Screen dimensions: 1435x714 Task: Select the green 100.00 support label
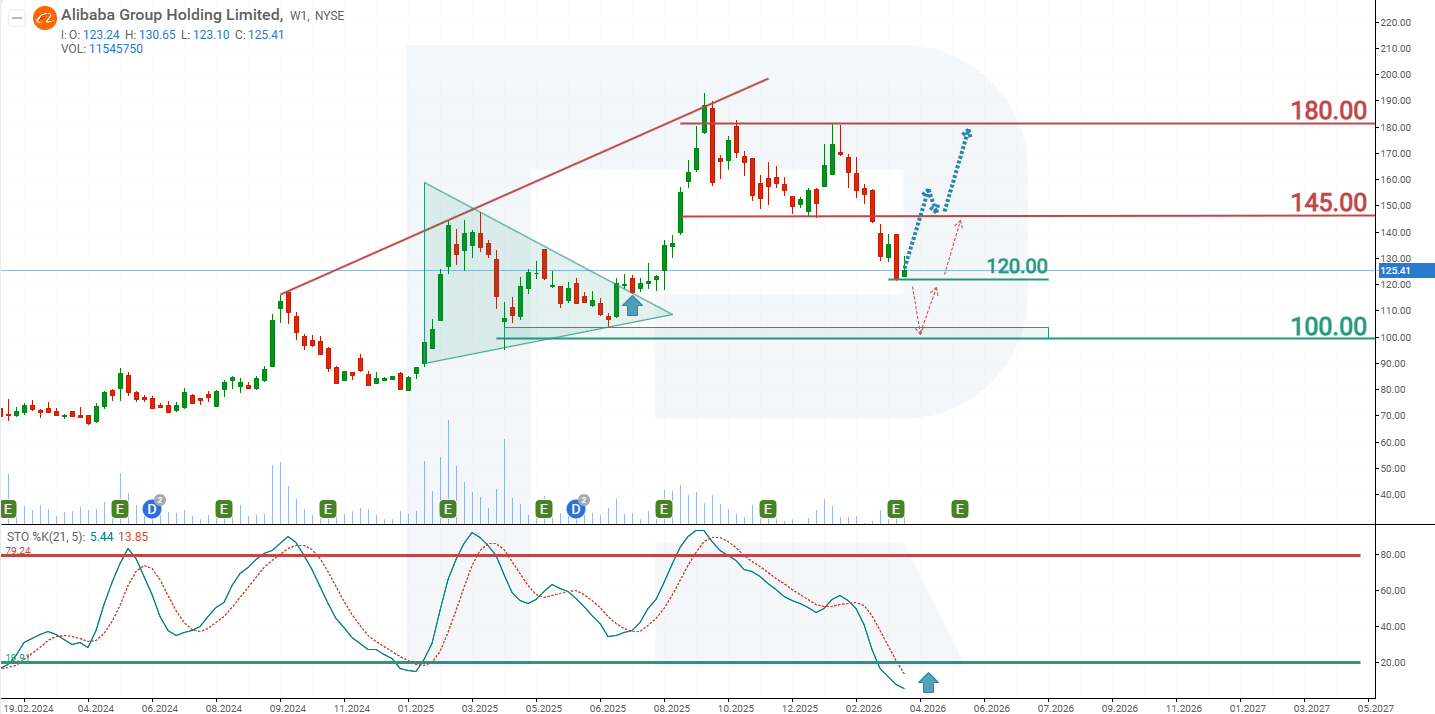pos(1327,326)
